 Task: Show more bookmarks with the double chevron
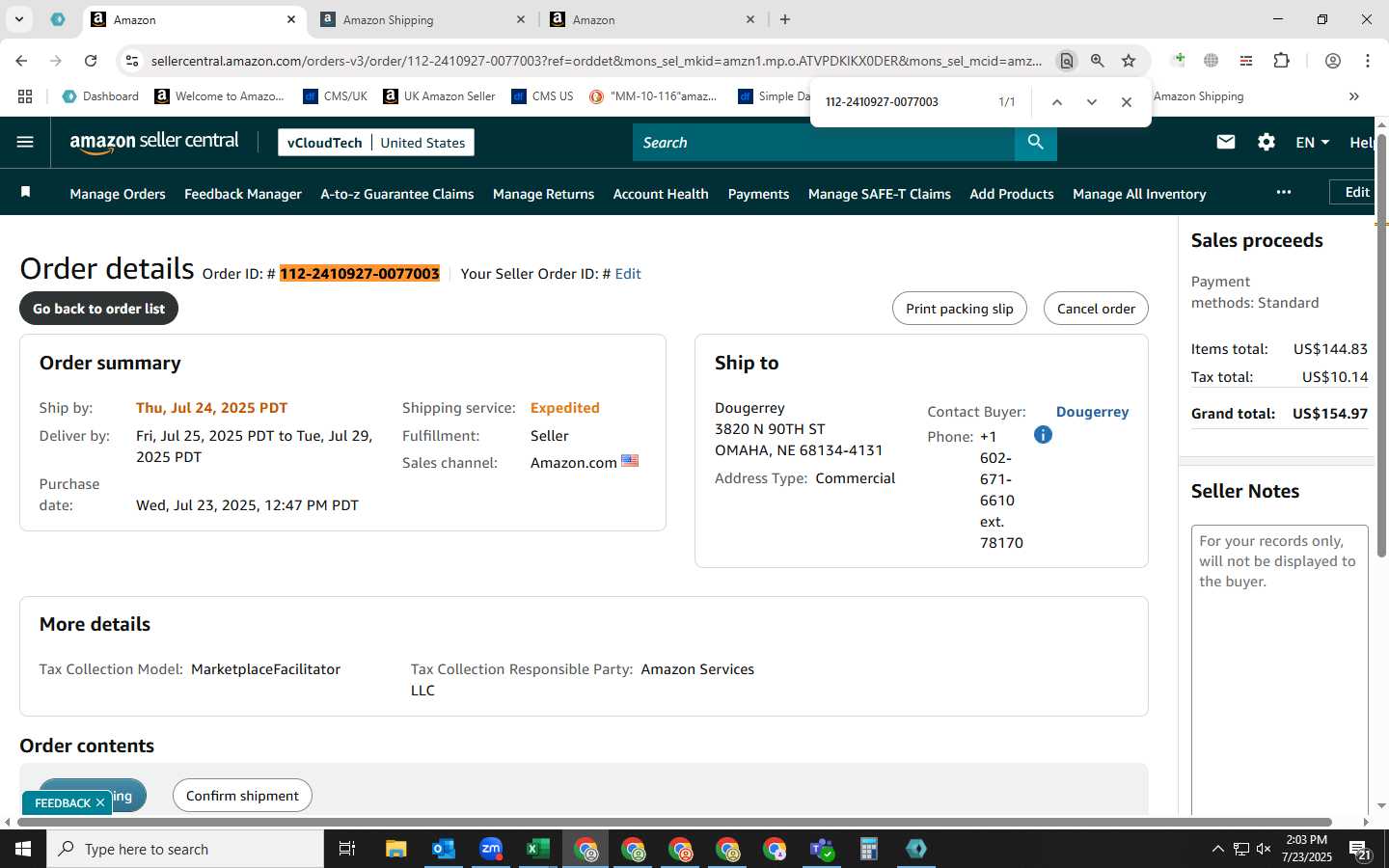1353,95
